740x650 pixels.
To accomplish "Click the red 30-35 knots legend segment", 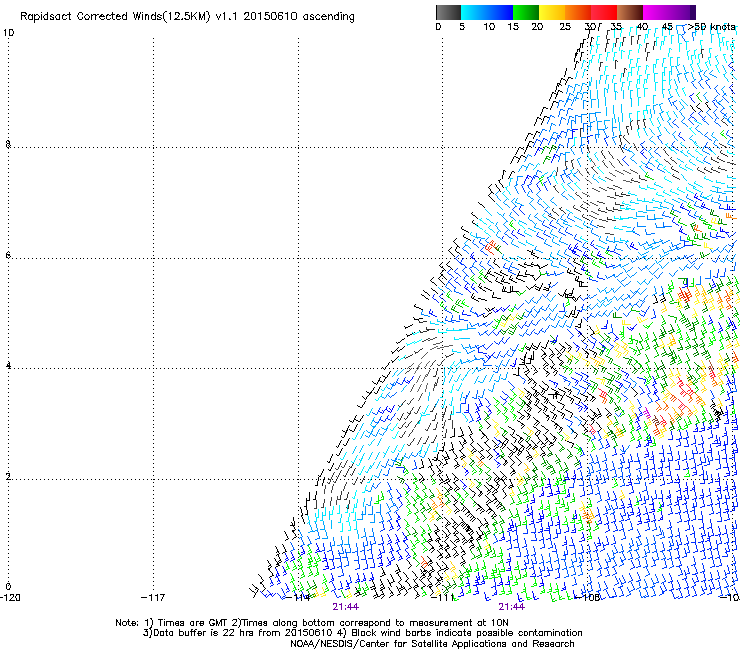I will click(x=604, y=12).
